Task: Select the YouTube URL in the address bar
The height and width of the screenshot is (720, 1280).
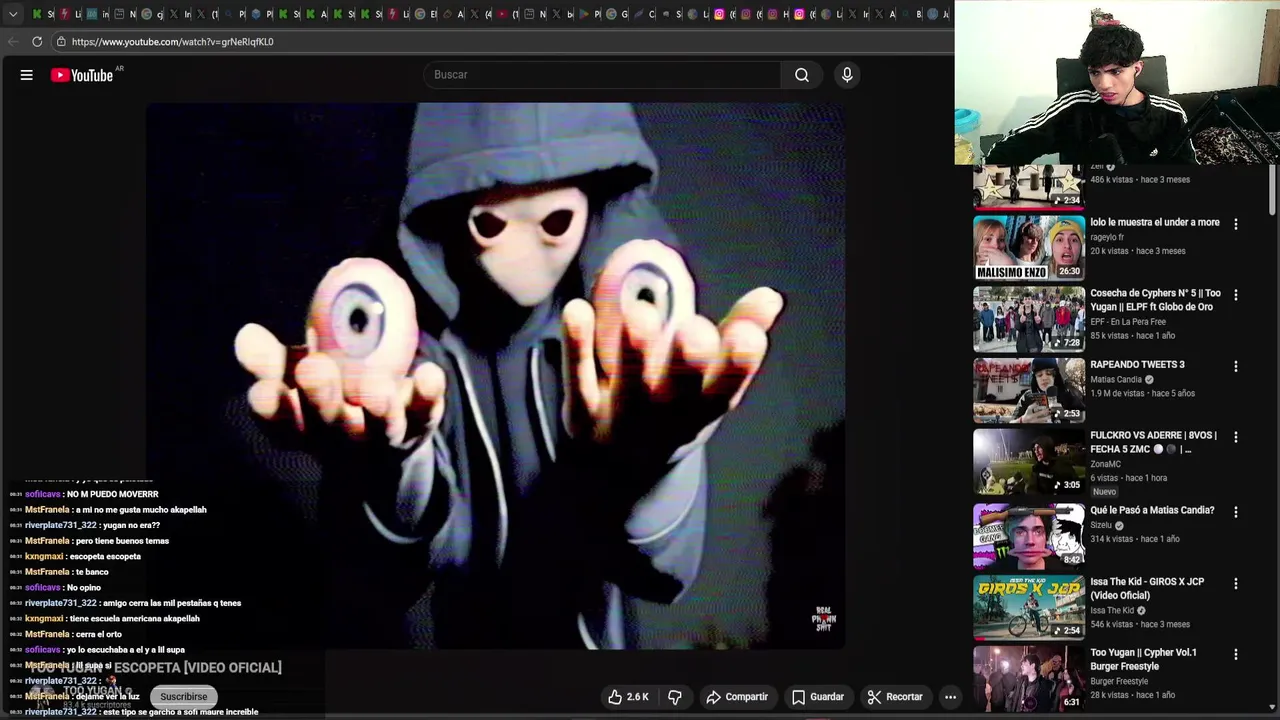Action: [172, 42]
